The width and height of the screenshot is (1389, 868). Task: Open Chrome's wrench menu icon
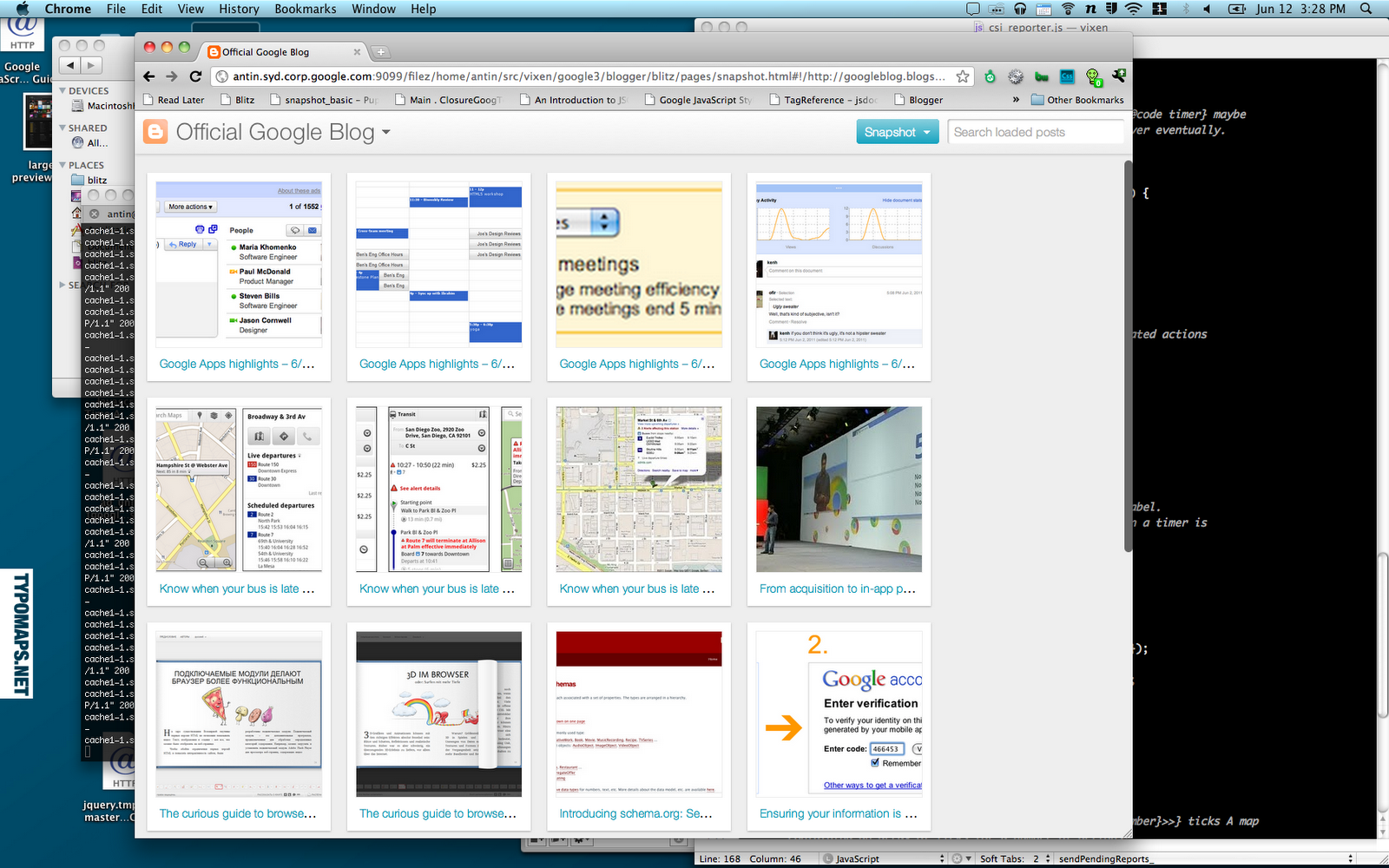(x=1119, y=76)
